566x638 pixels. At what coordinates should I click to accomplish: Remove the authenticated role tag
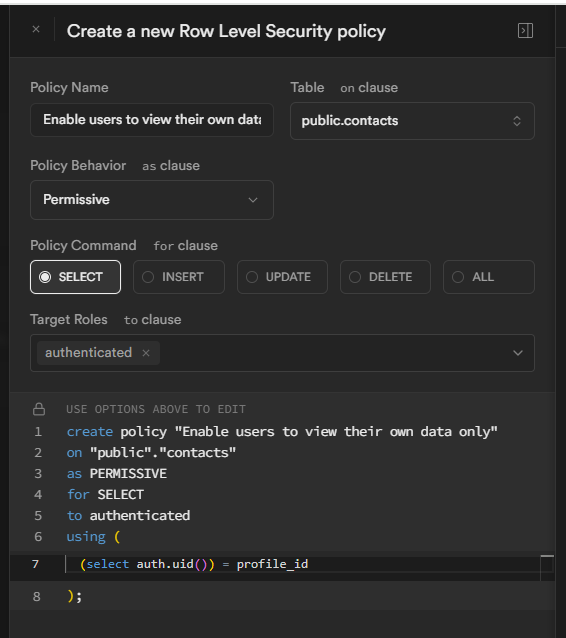tap(146, 353)
